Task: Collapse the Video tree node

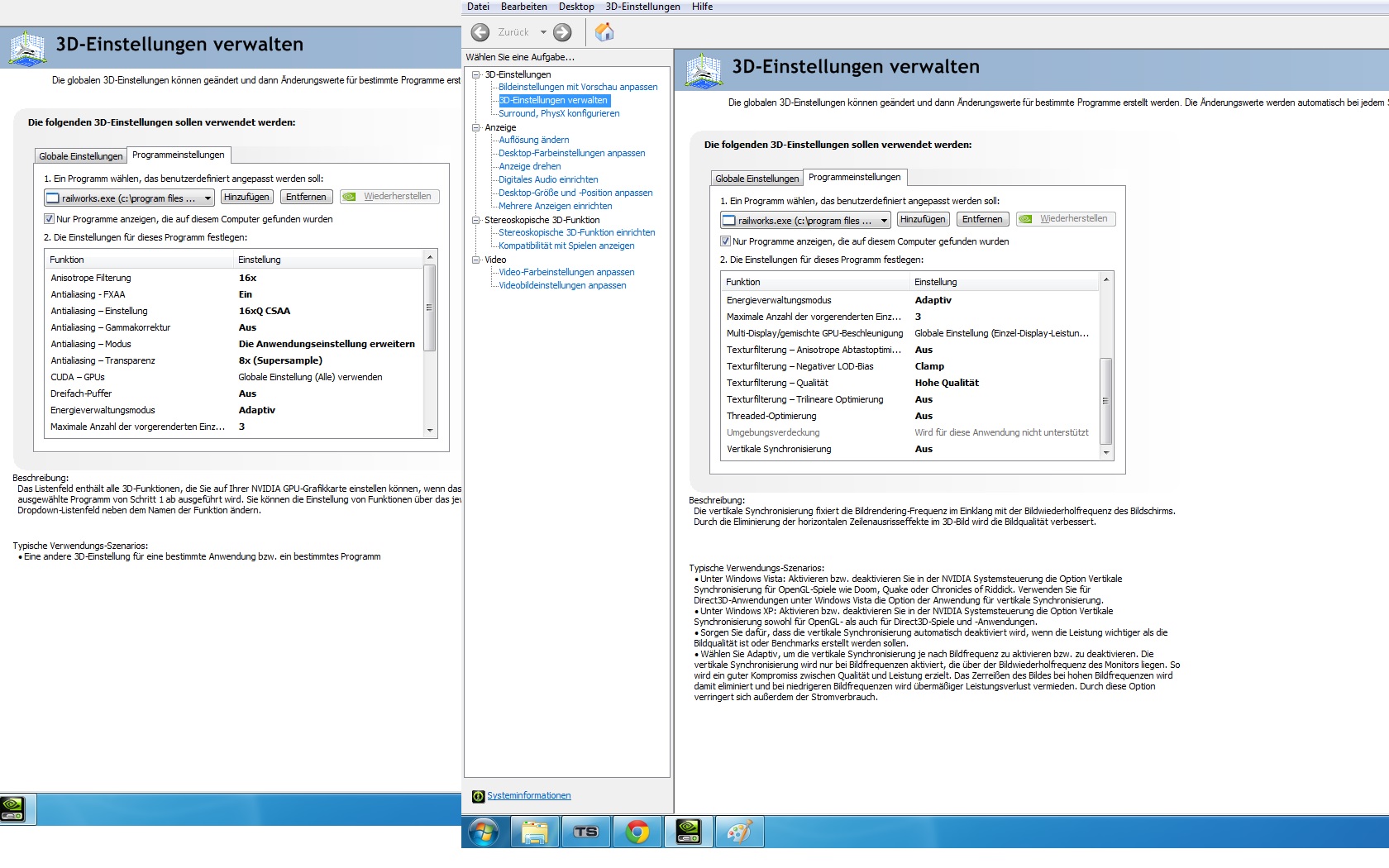Action: (476, 260)
